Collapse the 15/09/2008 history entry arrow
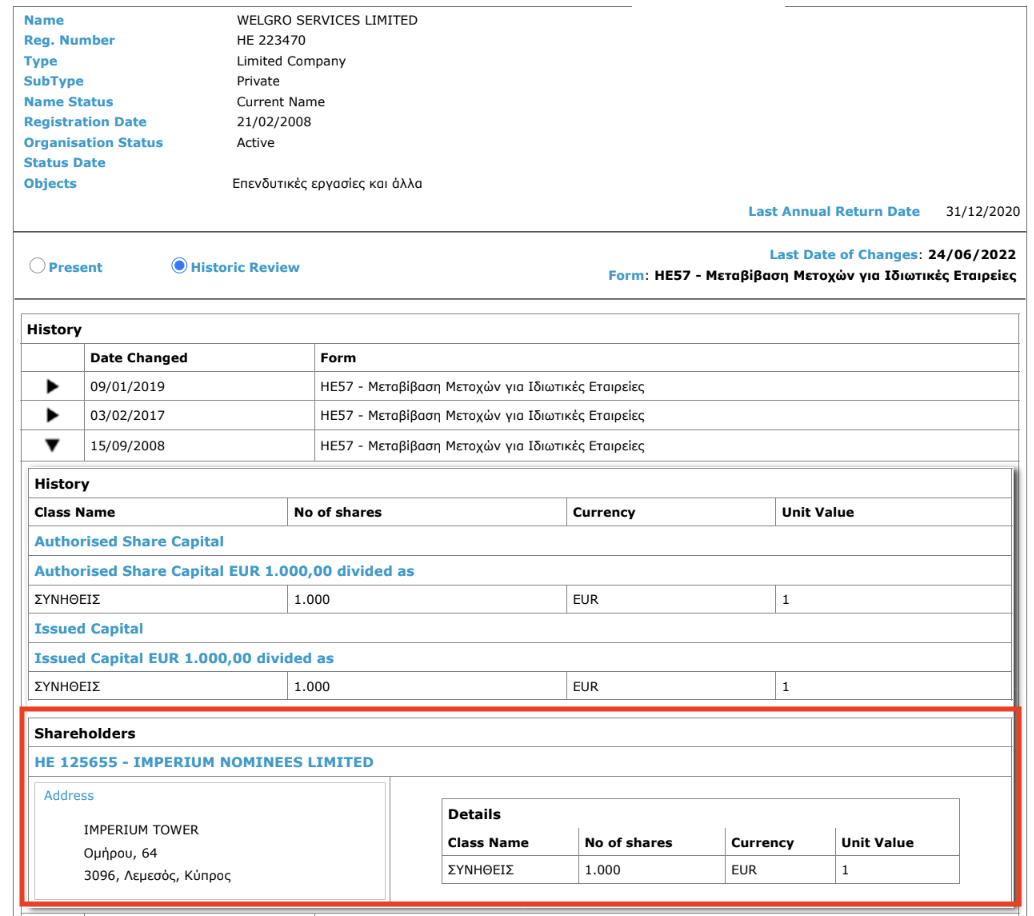 click(53, 445)
